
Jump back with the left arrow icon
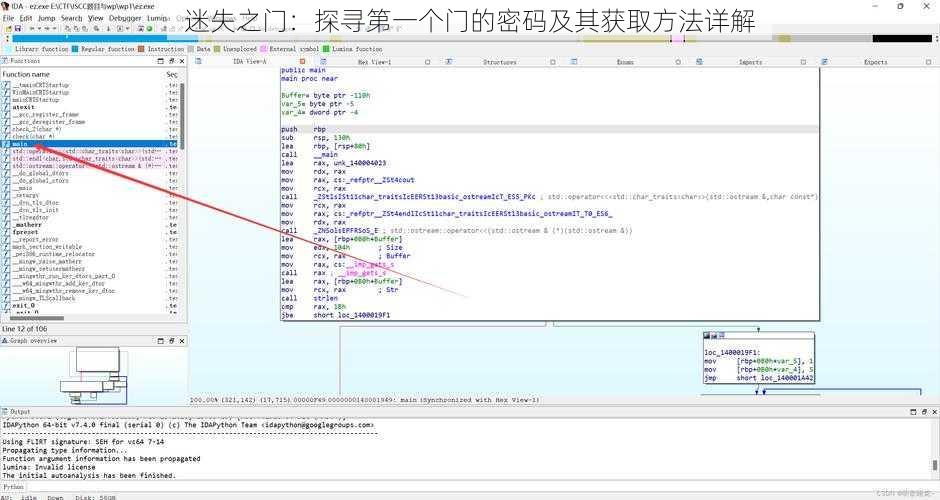pyautogui.click(x=32, y=28)
